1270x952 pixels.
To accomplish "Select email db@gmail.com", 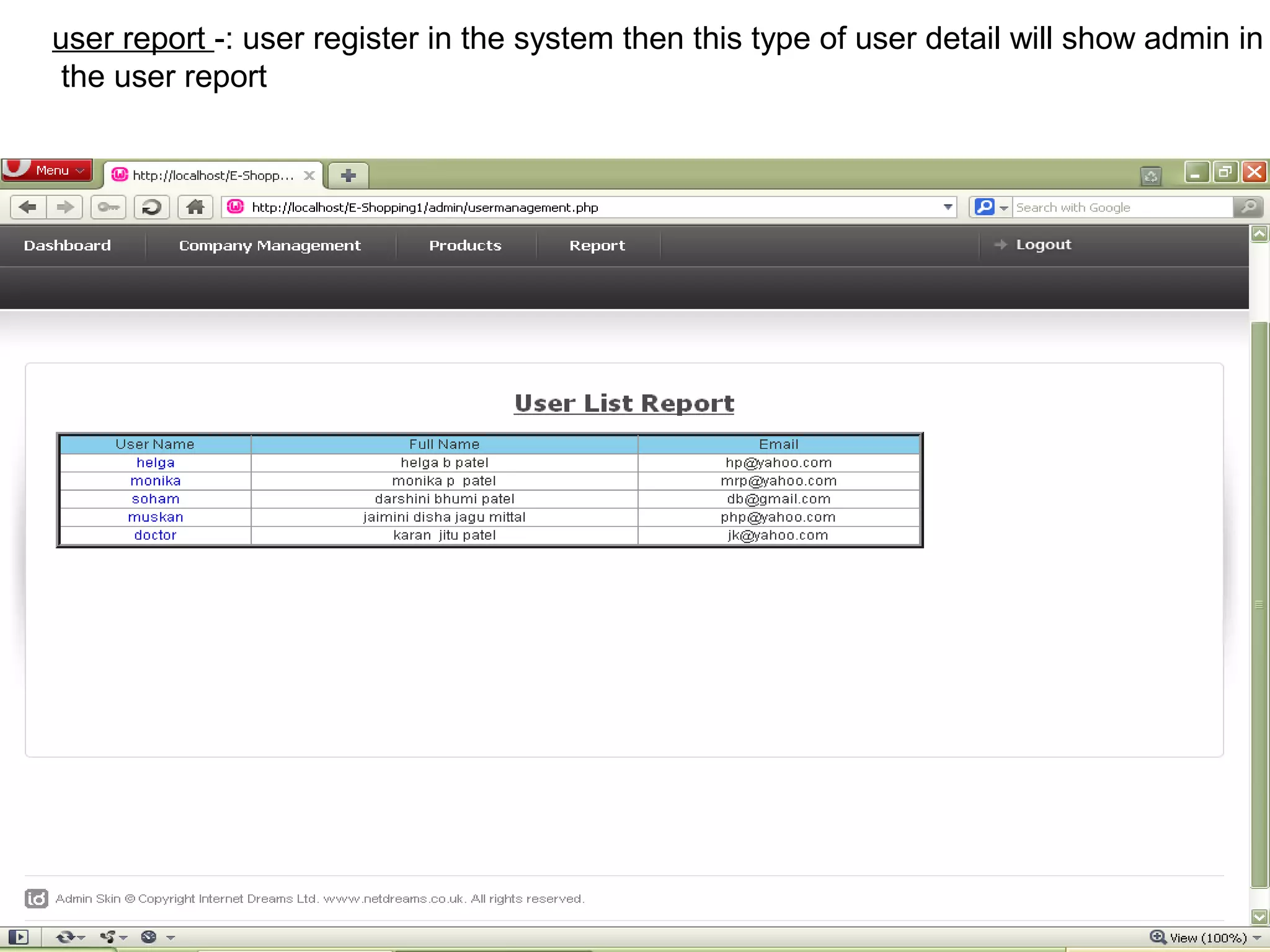I will pyautogui.click(x=779, y=499).
